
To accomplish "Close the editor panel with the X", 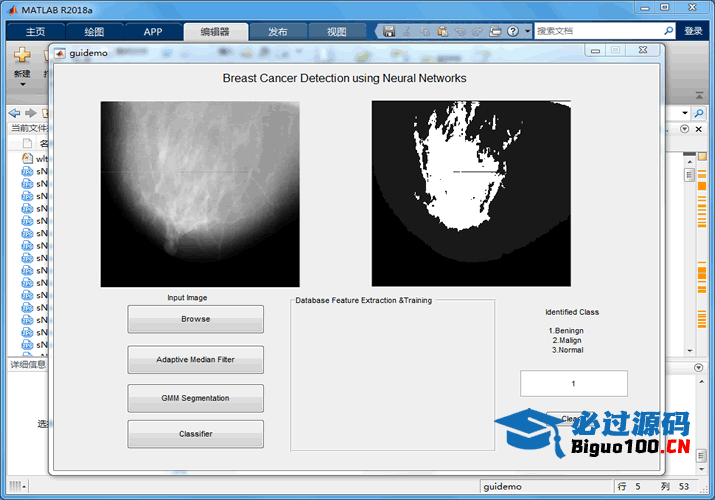I will pyautogui.click(x=698, y=129).
